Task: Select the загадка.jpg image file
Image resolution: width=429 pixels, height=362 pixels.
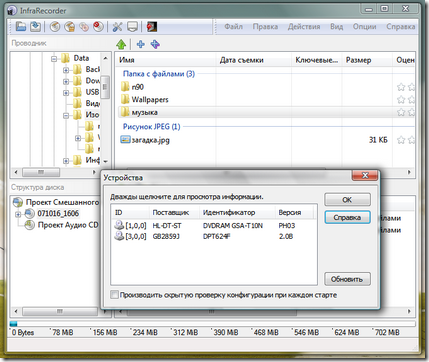Action: click(145, 140)
